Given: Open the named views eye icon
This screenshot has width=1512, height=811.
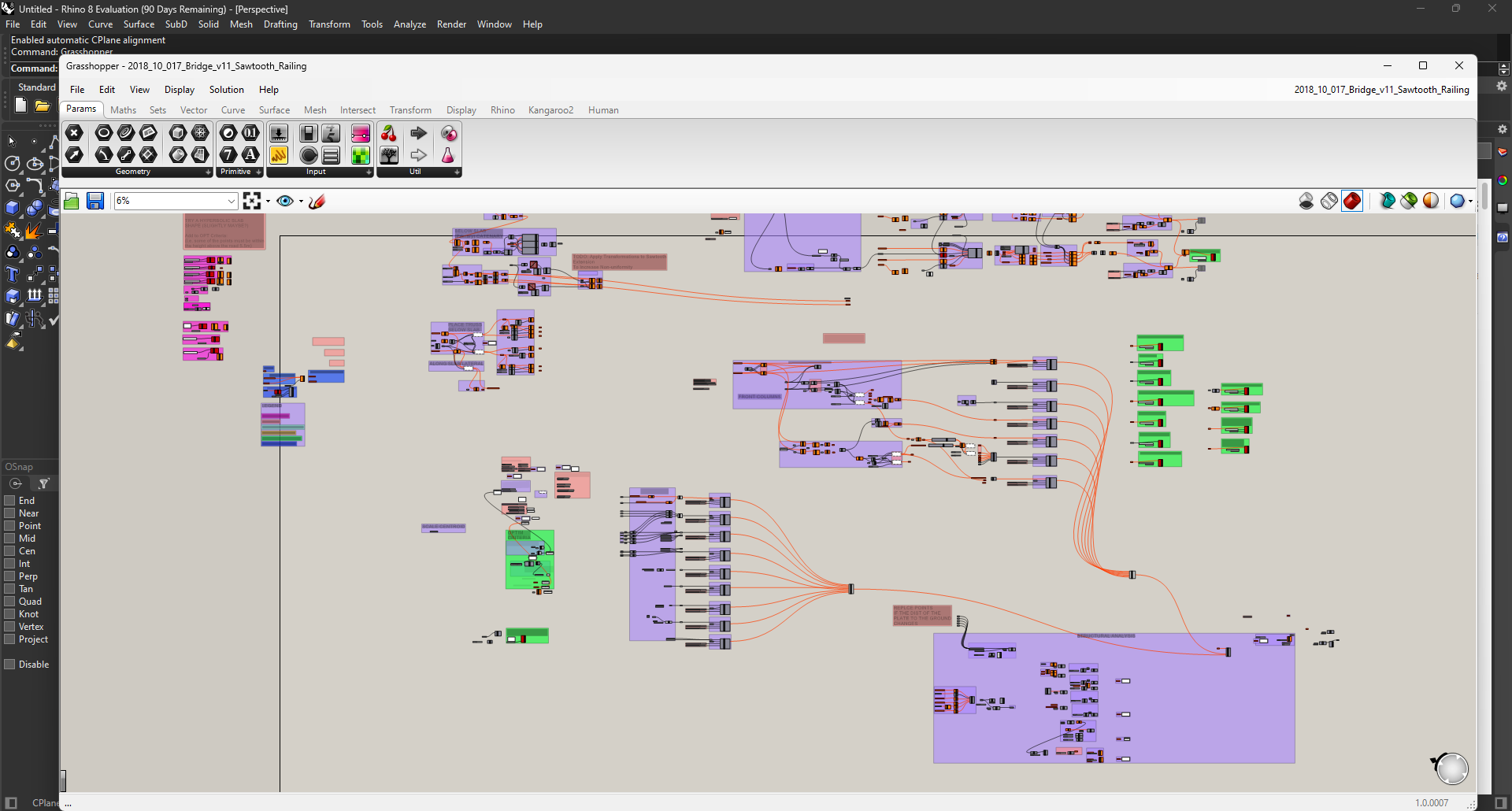Looking at the screenshot, I should [x=285, y=202].
